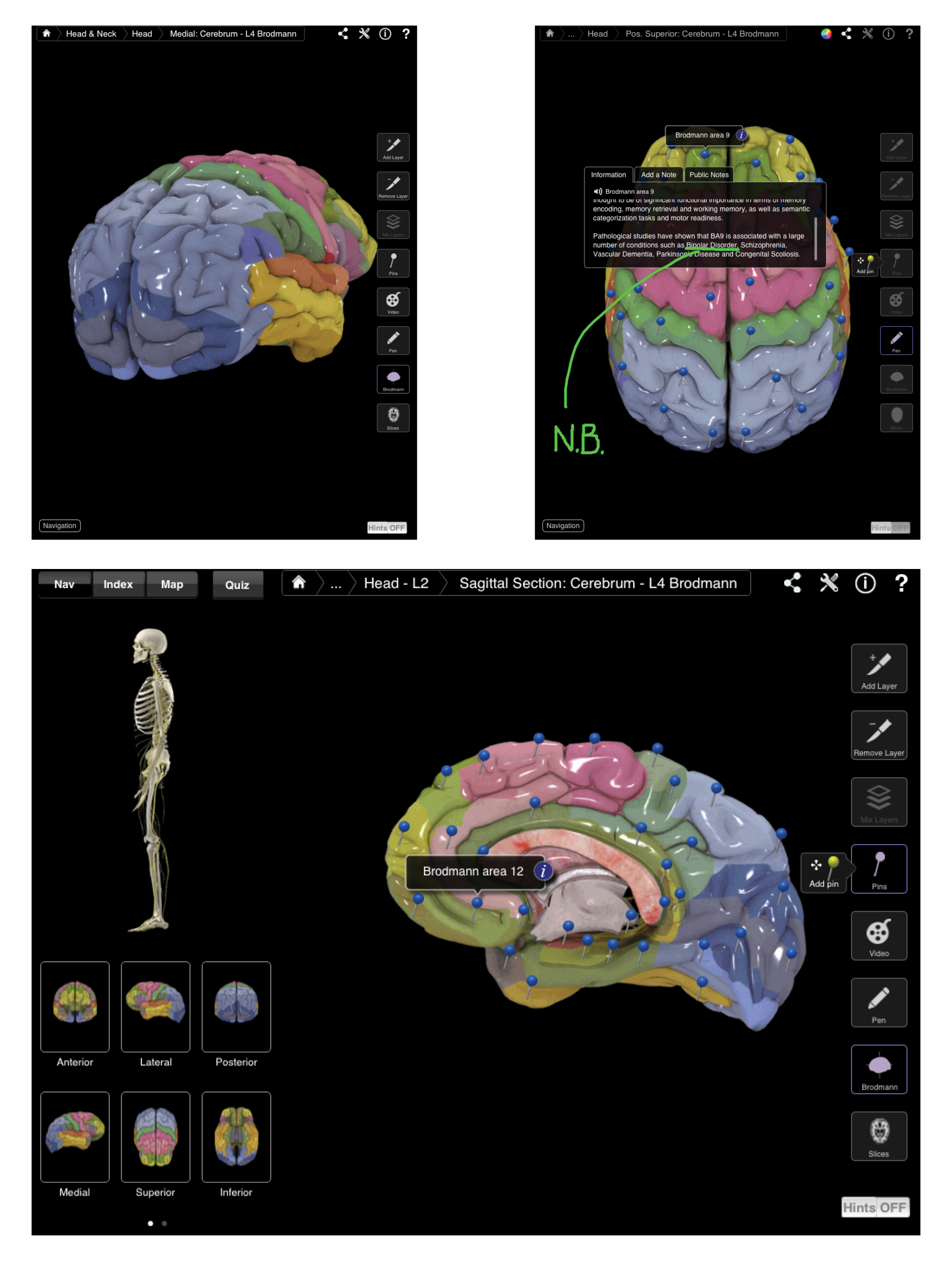This screenshot has height=1270, width=952.
Task: Open the Public Notes tab
Action: point(708,174)
